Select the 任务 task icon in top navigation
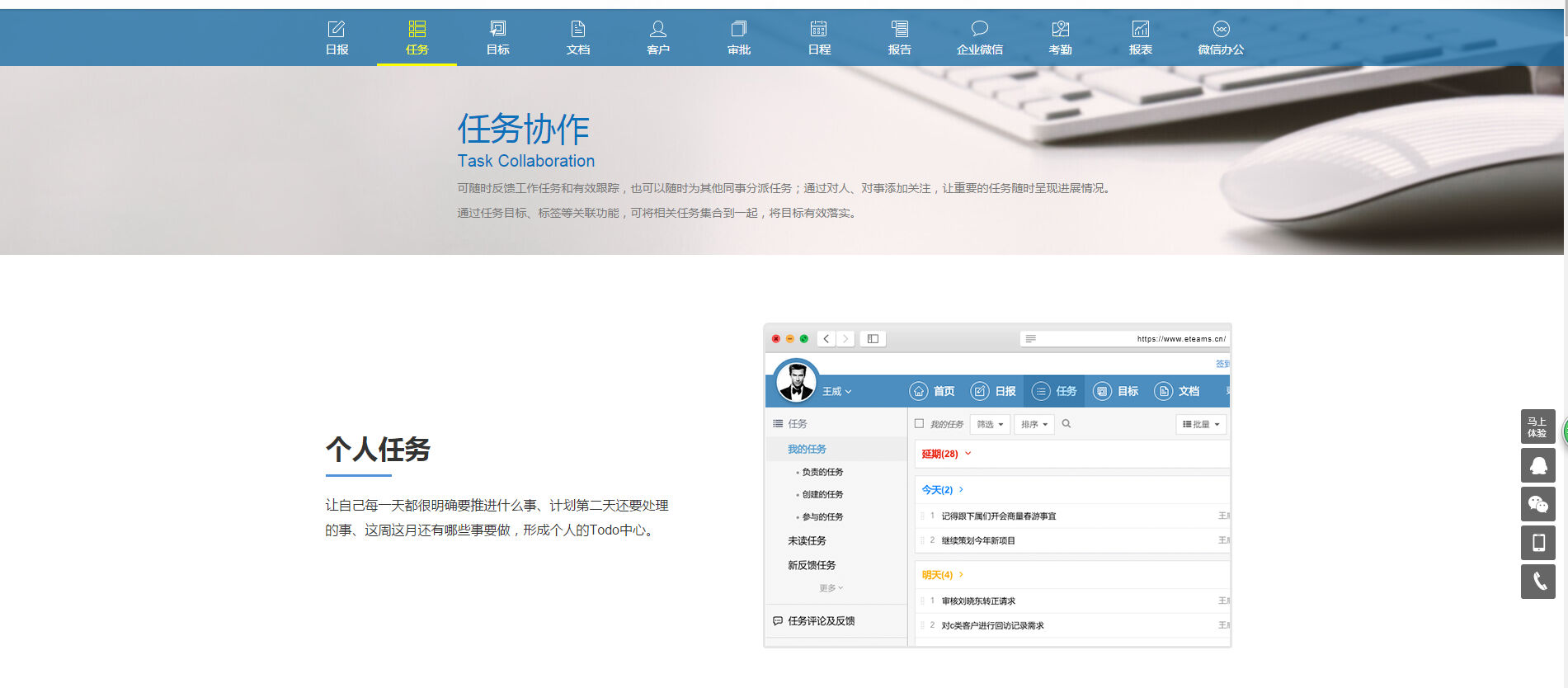1568x688 pixels. point(417,30)
